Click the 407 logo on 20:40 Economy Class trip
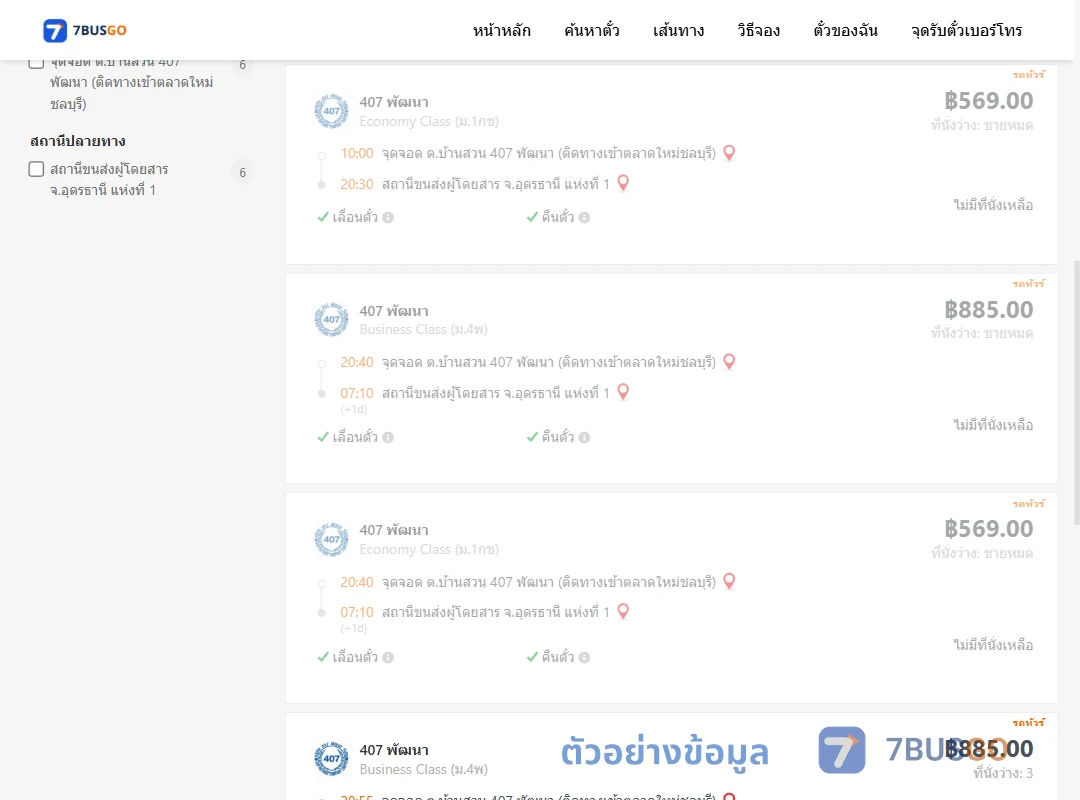 coord(331,540)
